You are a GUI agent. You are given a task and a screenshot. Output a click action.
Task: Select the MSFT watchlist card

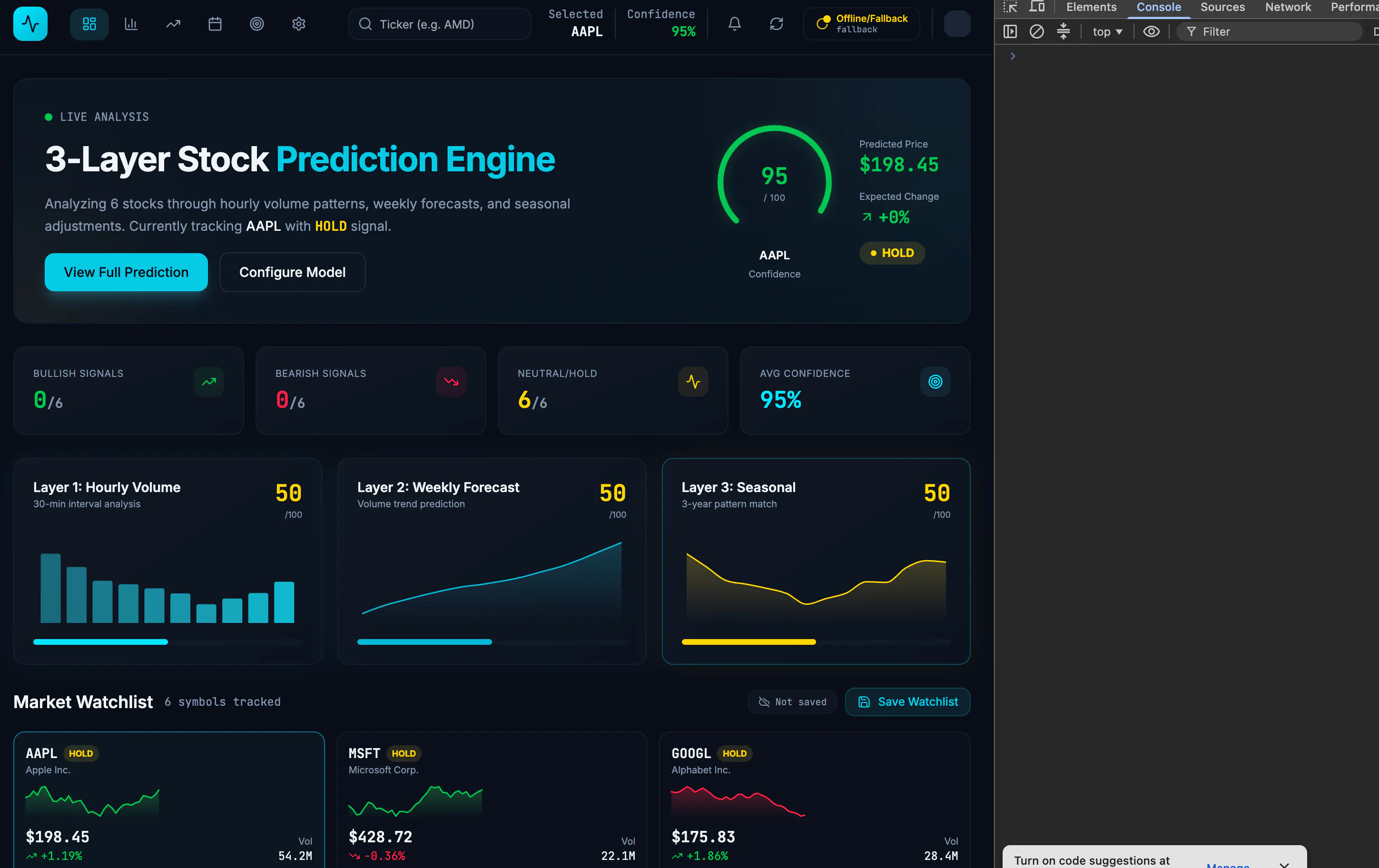click(x=492, y=800)
